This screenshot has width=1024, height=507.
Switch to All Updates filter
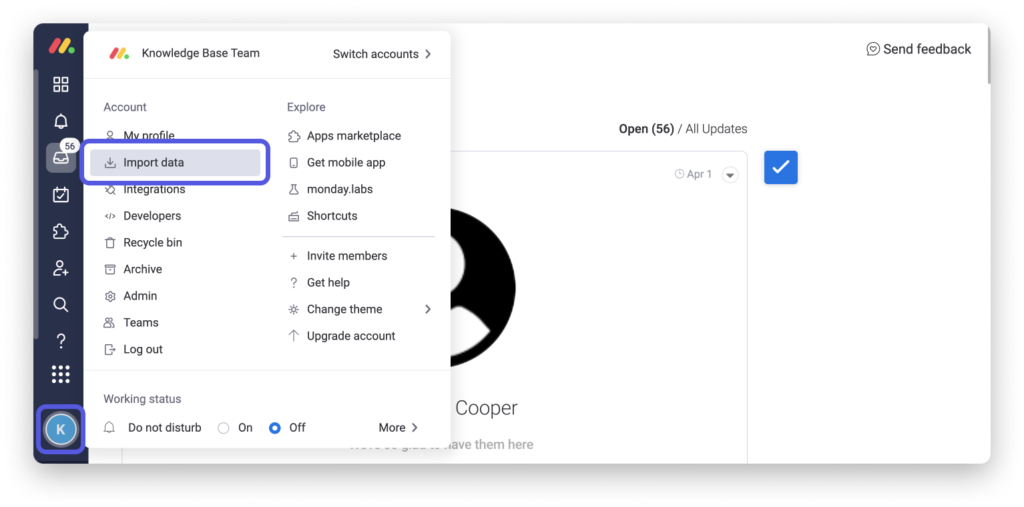pyautogui.click(x=716, y=129)
